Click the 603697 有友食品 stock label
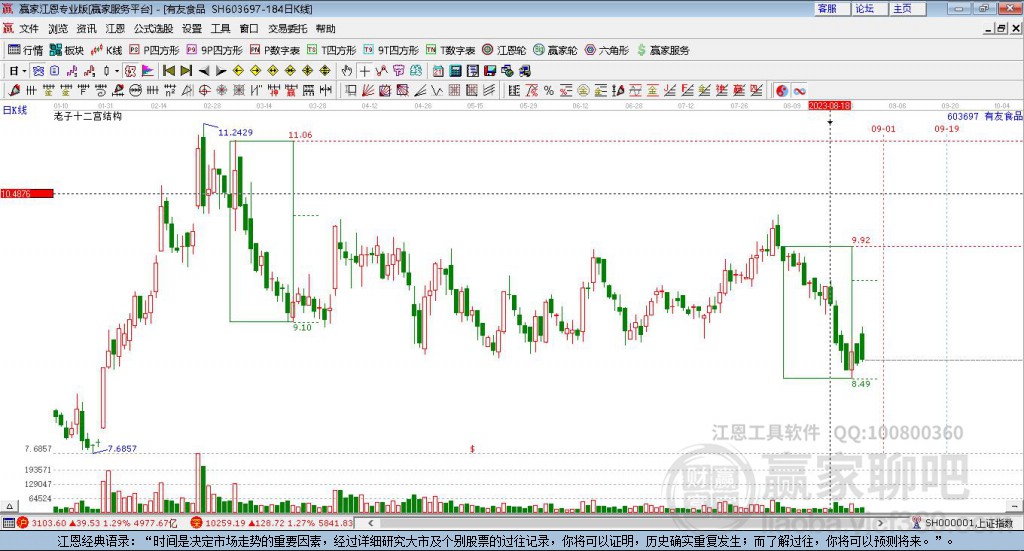Screen dimensions: 1024x551 (984, 116)
